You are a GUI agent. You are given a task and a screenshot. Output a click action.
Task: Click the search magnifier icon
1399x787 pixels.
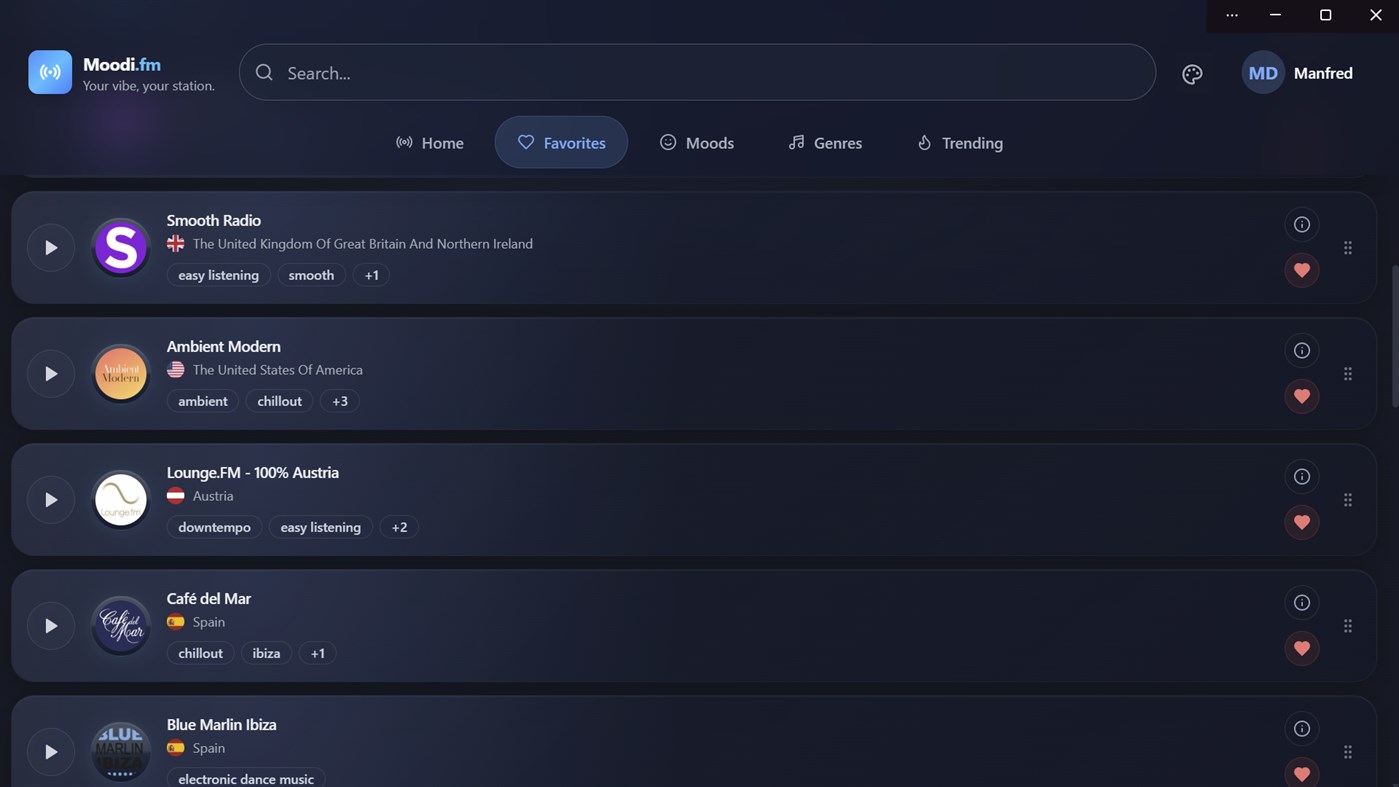coord(264,72)
